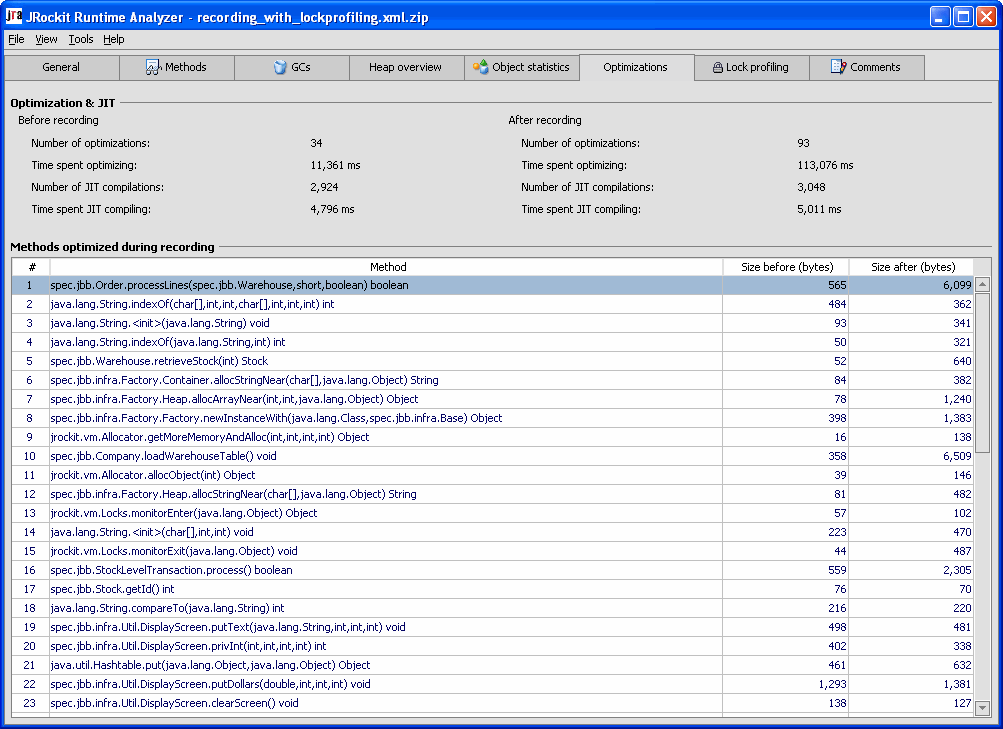Select Factory.Heap.allocStringNear method row
The width and height of the screenshot is (1003, 729).
[494, 494]
